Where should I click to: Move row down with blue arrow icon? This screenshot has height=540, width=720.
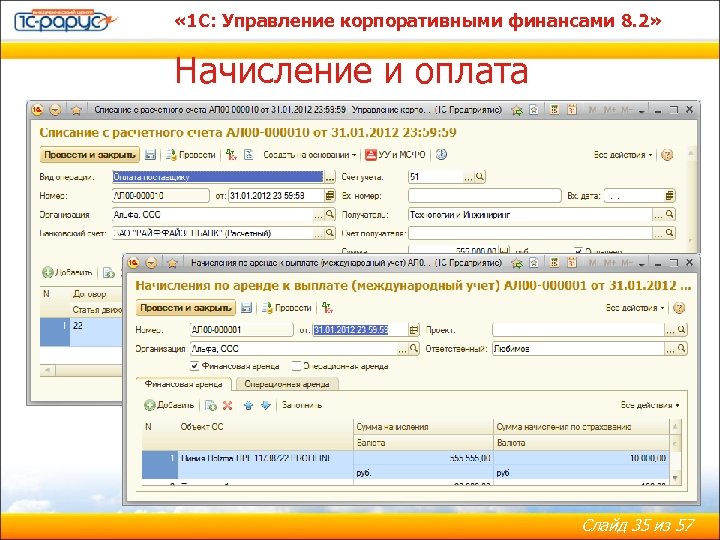[266, 405]
